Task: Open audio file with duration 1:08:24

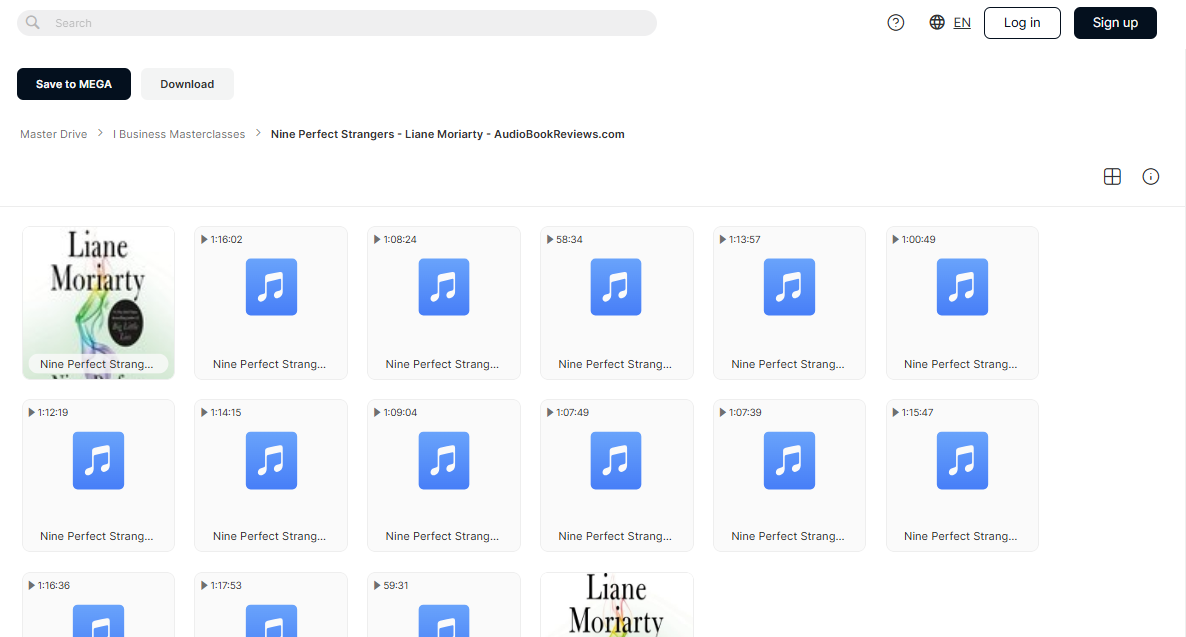Action: click(x=444, y=303)
